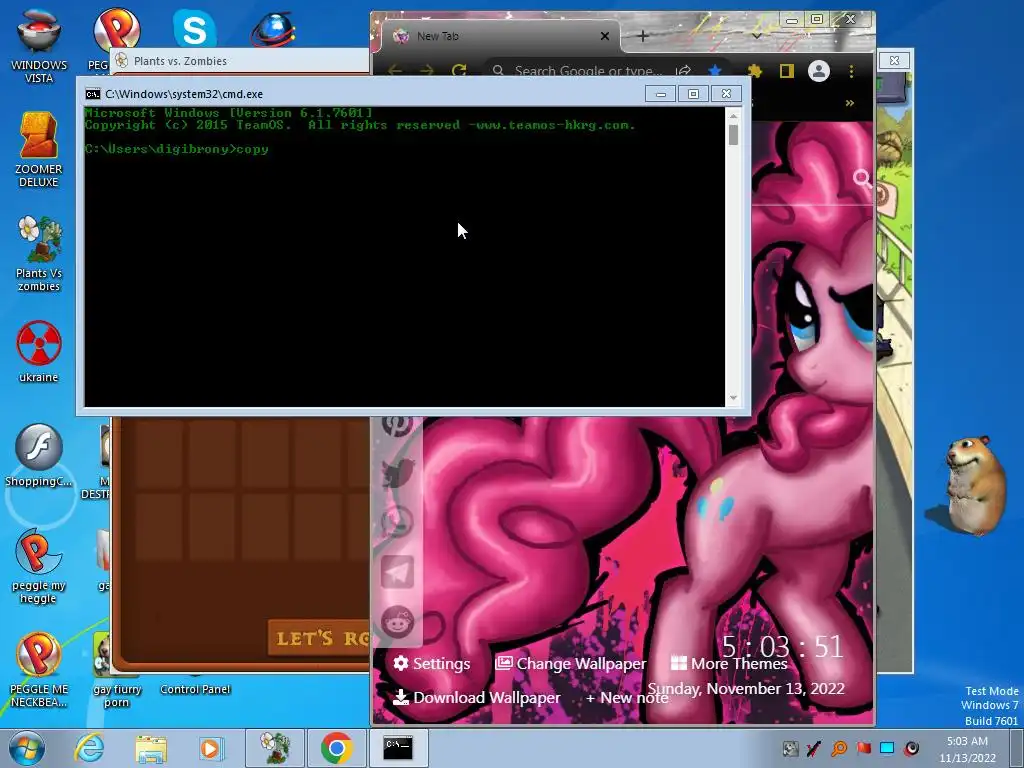This screenshot has height=768, width=1024.
Task: Reload the Chrome page
Action: [x=459, y=71]
